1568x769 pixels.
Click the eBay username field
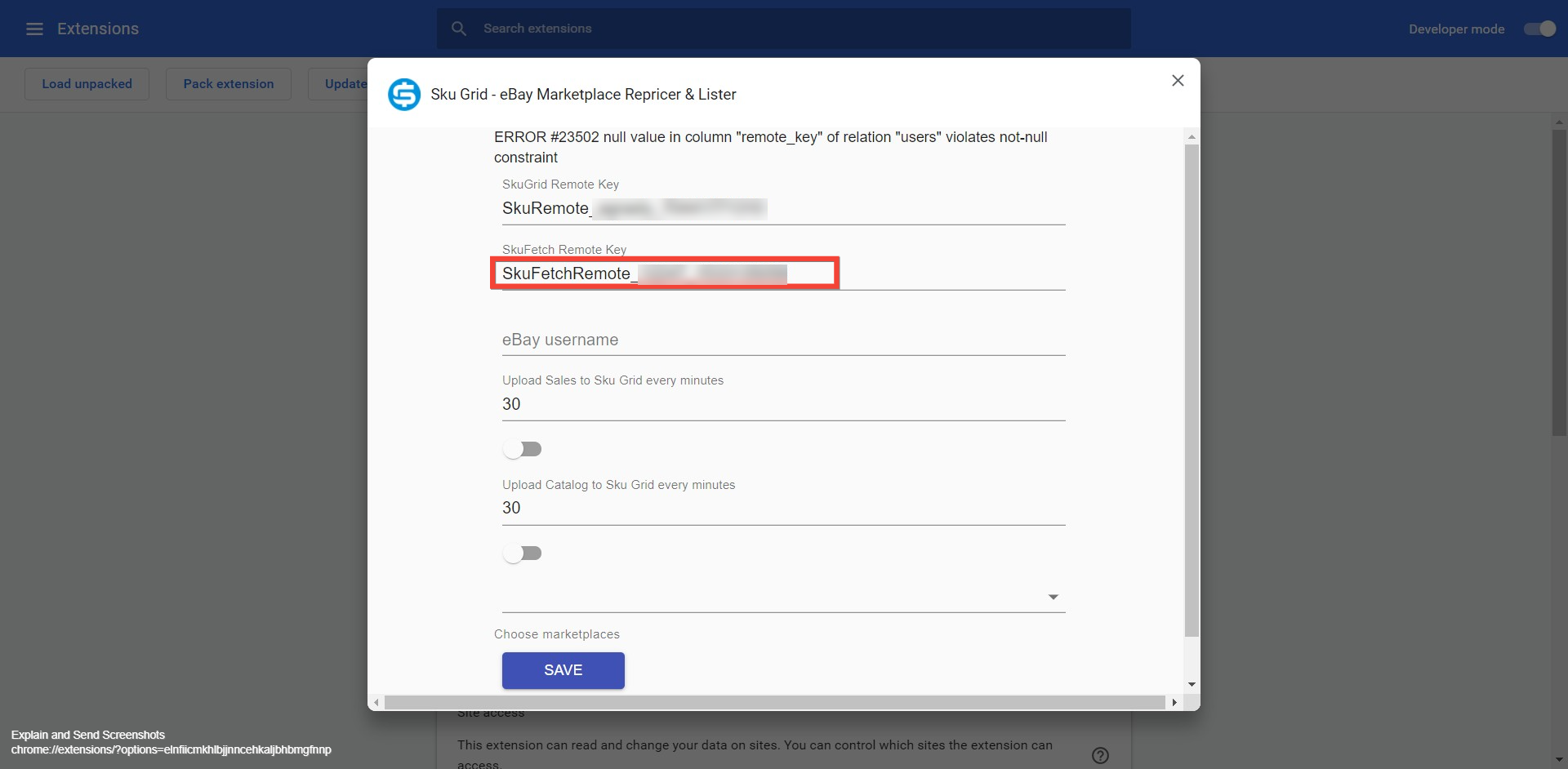point(784,340)
